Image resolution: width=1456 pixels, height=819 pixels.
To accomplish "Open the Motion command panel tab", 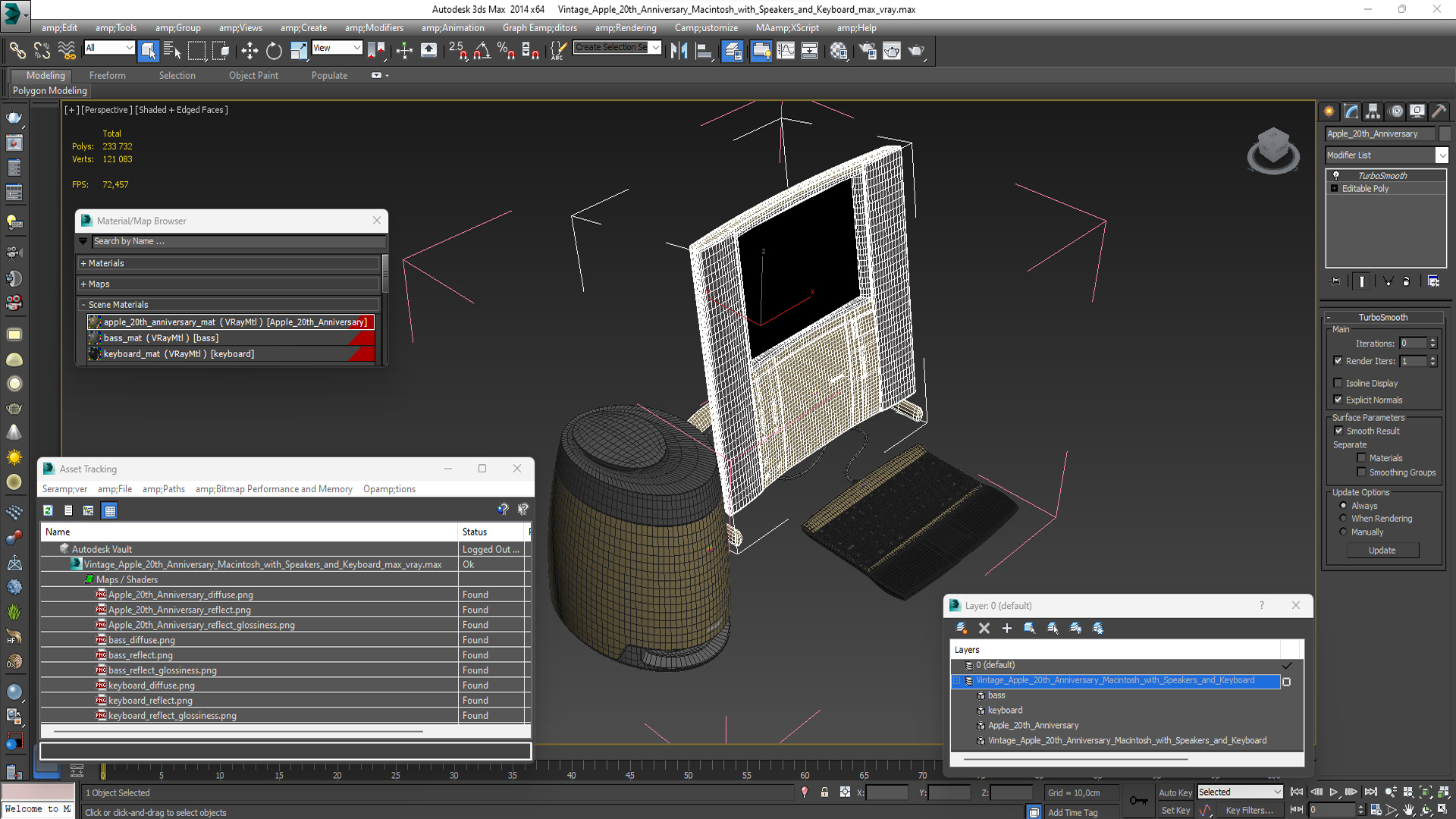I will click(1396, 111).
